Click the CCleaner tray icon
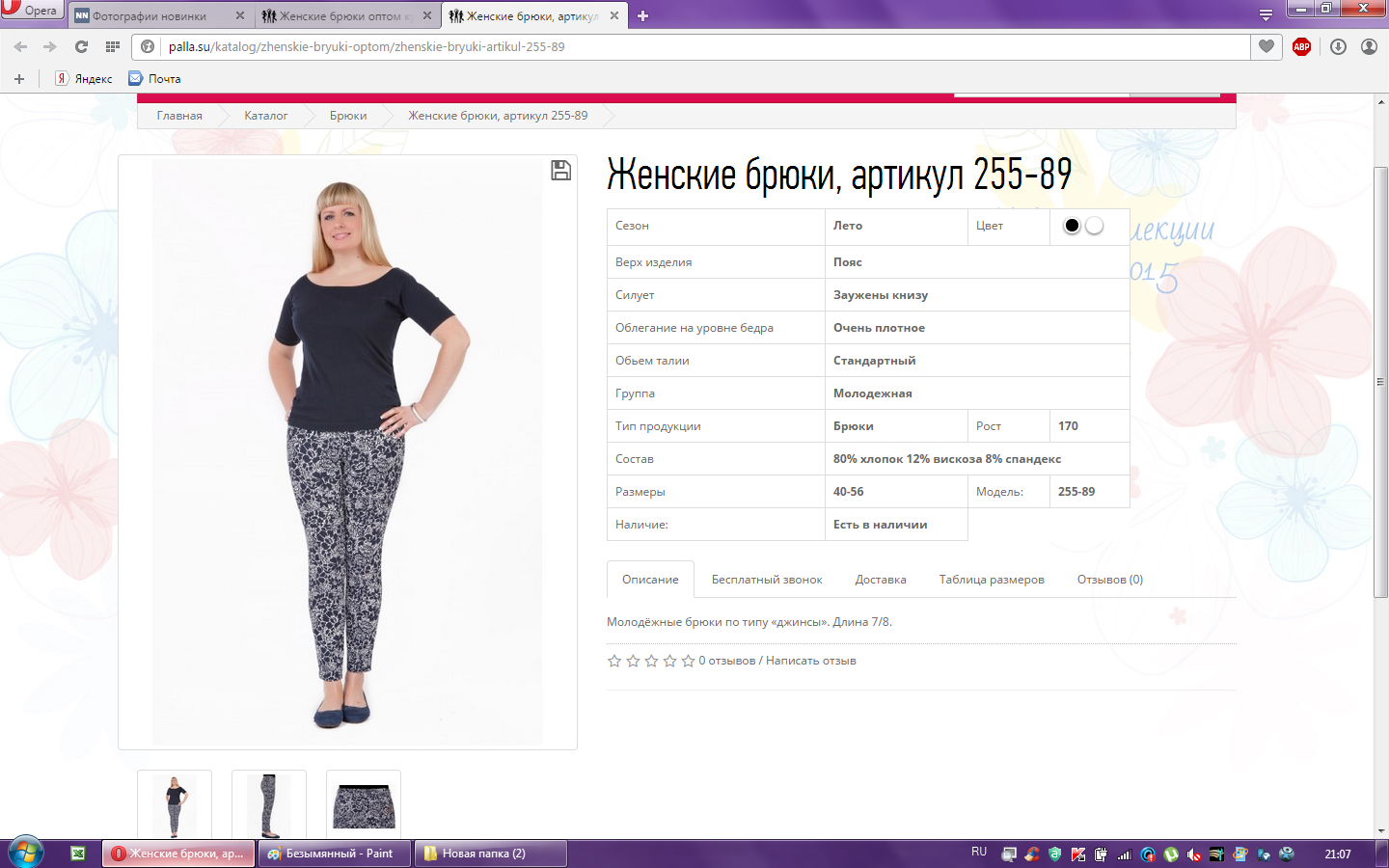This screenshot has width=1389, height=868. click(x=1032, y=854)
